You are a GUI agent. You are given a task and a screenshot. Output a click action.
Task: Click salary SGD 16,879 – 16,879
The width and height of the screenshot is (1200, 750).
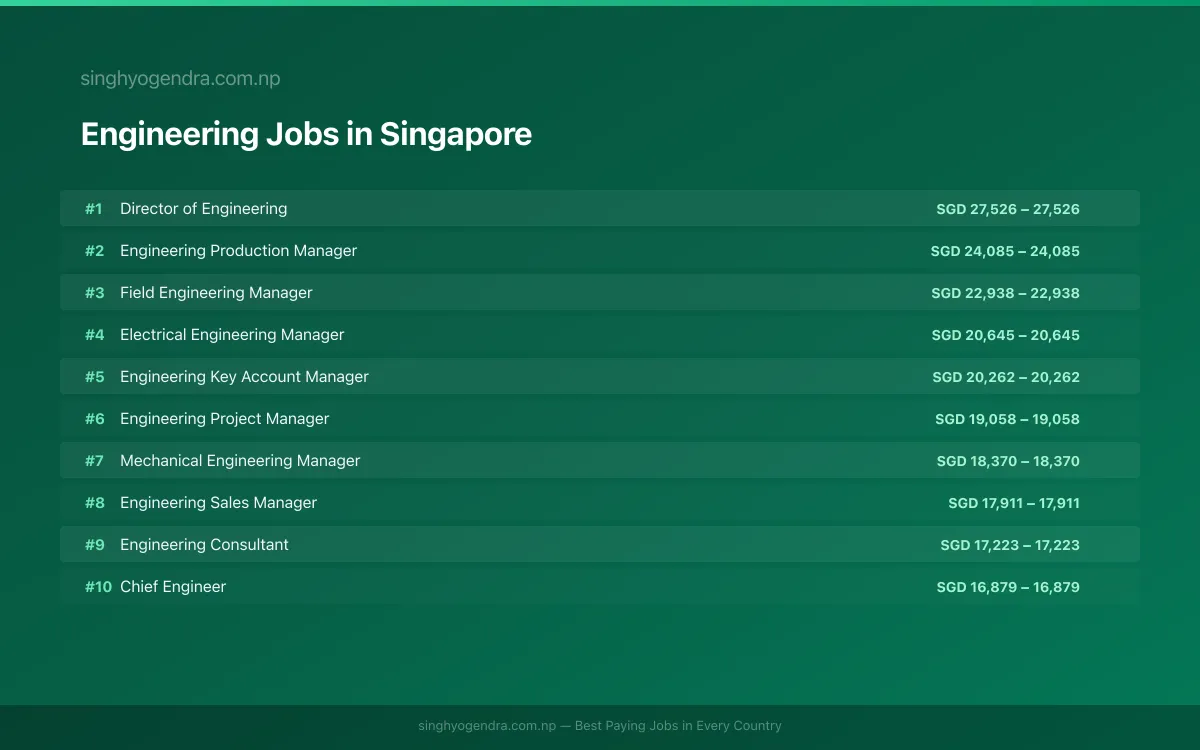(1008, 587)
